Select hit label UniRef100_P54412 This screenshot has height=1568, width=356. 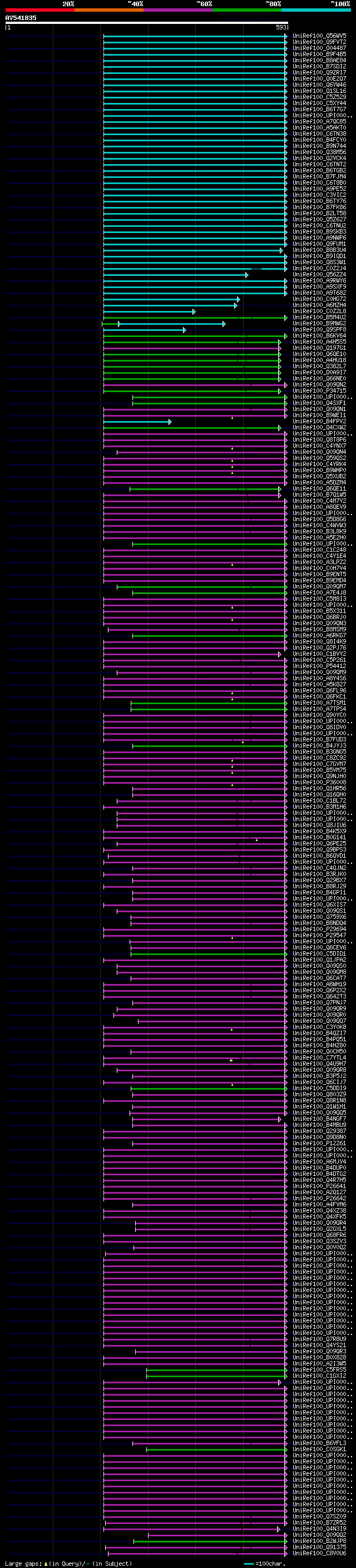coord(319,666)
